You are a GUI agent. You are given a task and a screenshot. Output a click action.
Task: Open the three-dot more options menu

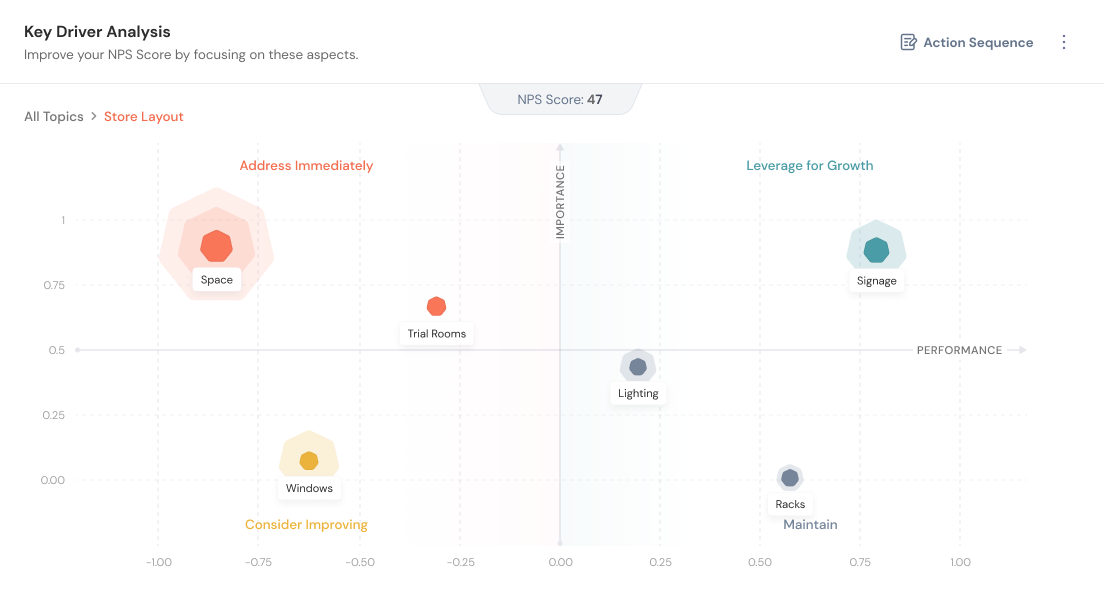[x=1064, y=42]
